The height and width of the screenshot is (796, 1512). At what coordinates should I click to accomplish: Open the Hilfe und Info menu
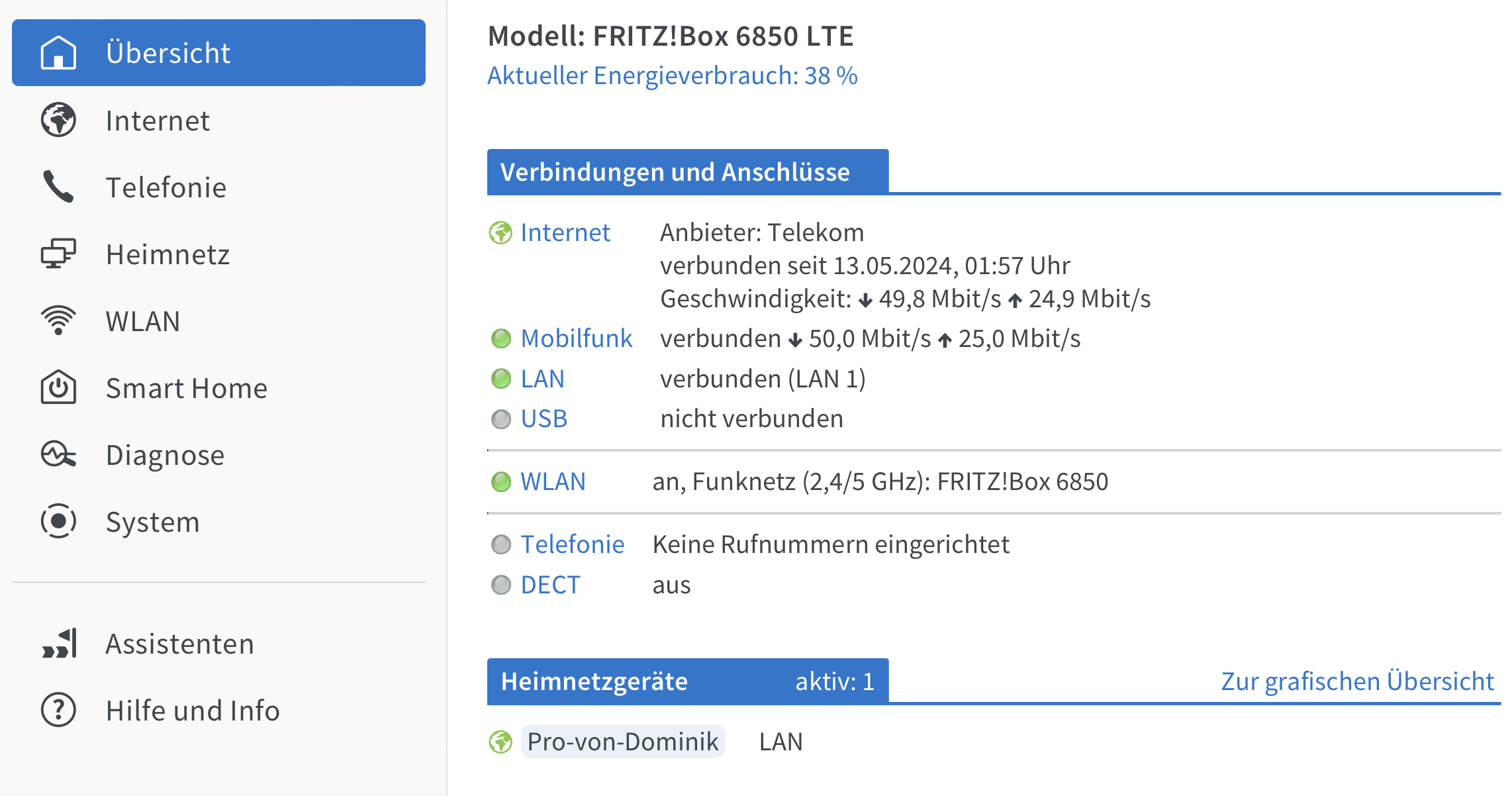193,711
